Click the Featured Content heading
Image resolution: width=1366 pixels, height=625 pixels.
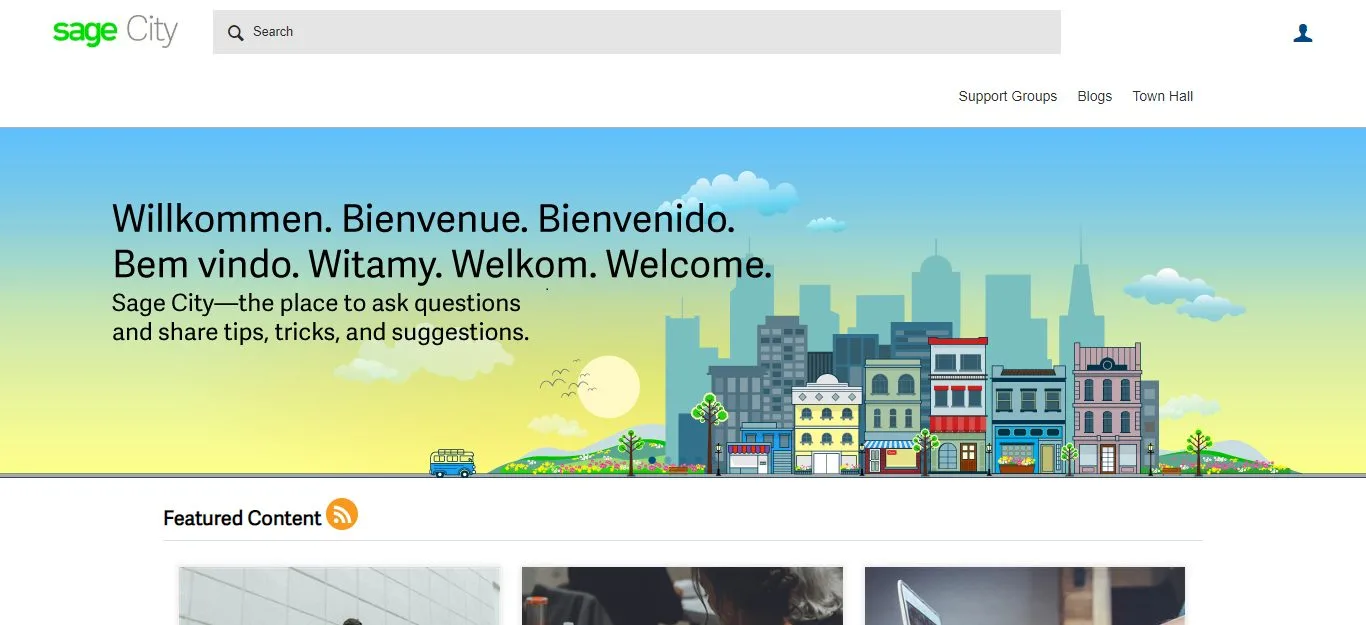(x=242, y=518)
